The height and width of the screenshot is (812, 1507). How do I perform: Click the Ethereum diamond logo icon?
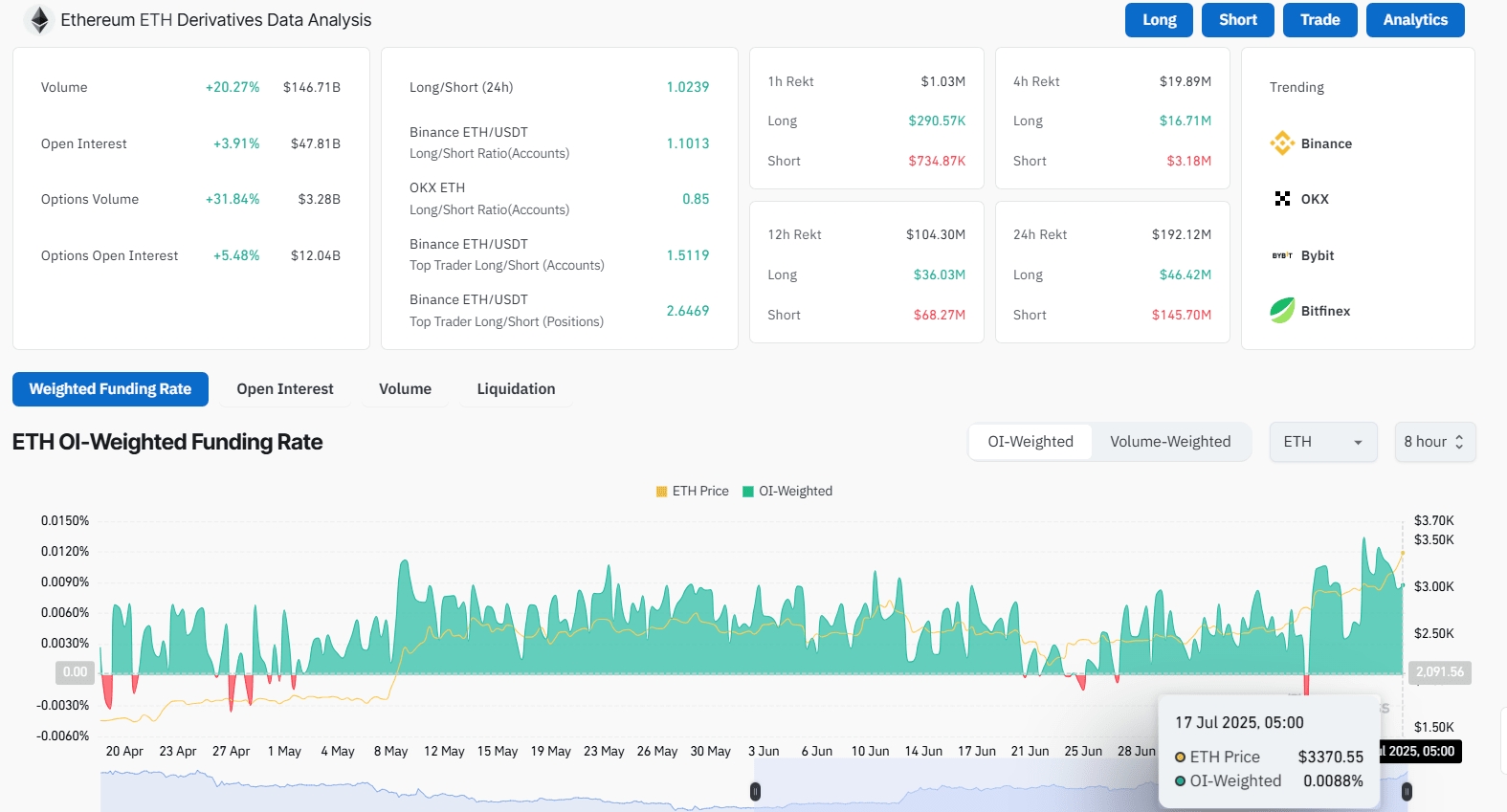[39, 20]
